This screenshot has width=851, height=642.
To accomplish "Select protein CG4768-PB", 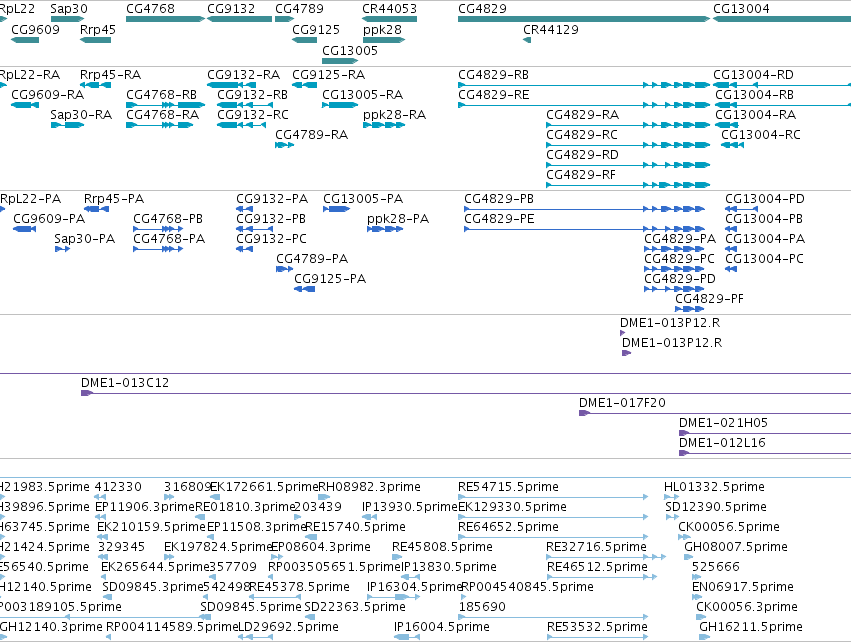I will pos(158,230).
